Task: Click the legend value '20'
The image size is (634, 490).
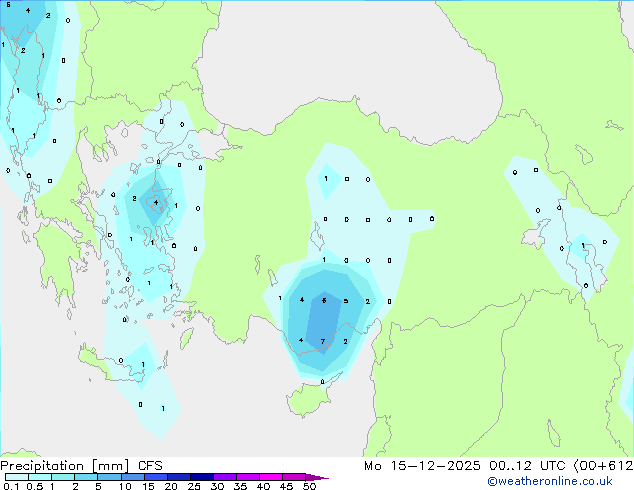Action: (x=171, y=486)
